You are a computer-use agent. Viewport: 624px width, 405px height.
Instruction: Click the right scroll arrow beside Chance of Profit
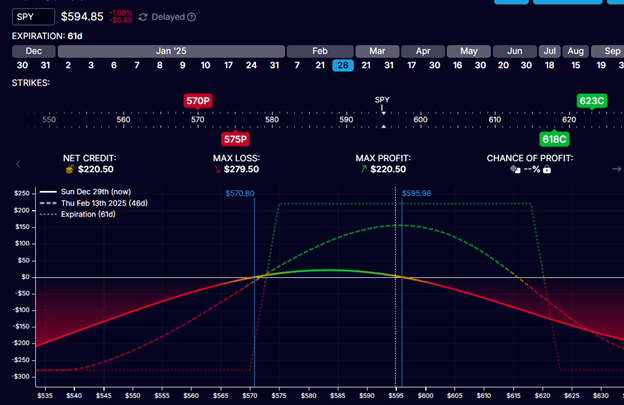(x=615, y=169)
